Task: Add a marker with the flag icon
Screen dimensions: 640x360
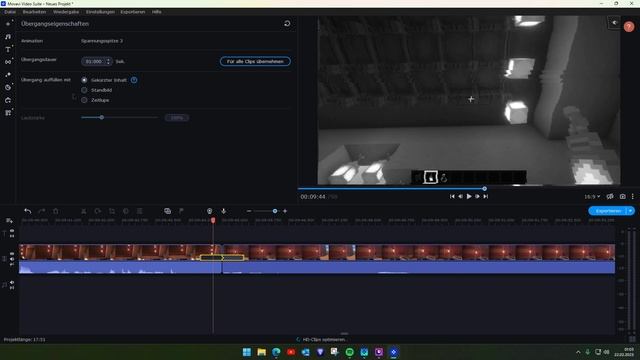Action: 181,211
